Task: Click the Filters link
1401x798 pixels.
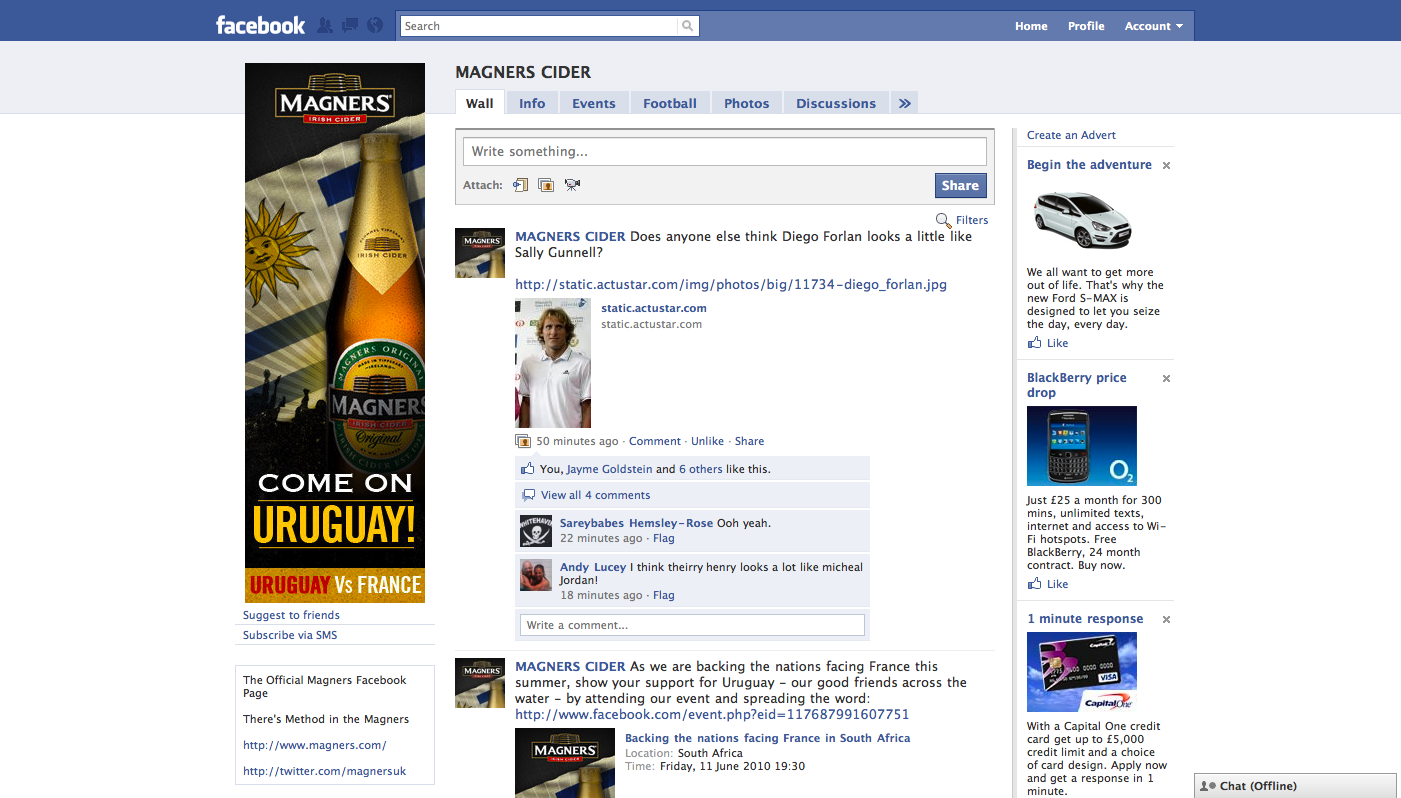Action: 972,220
